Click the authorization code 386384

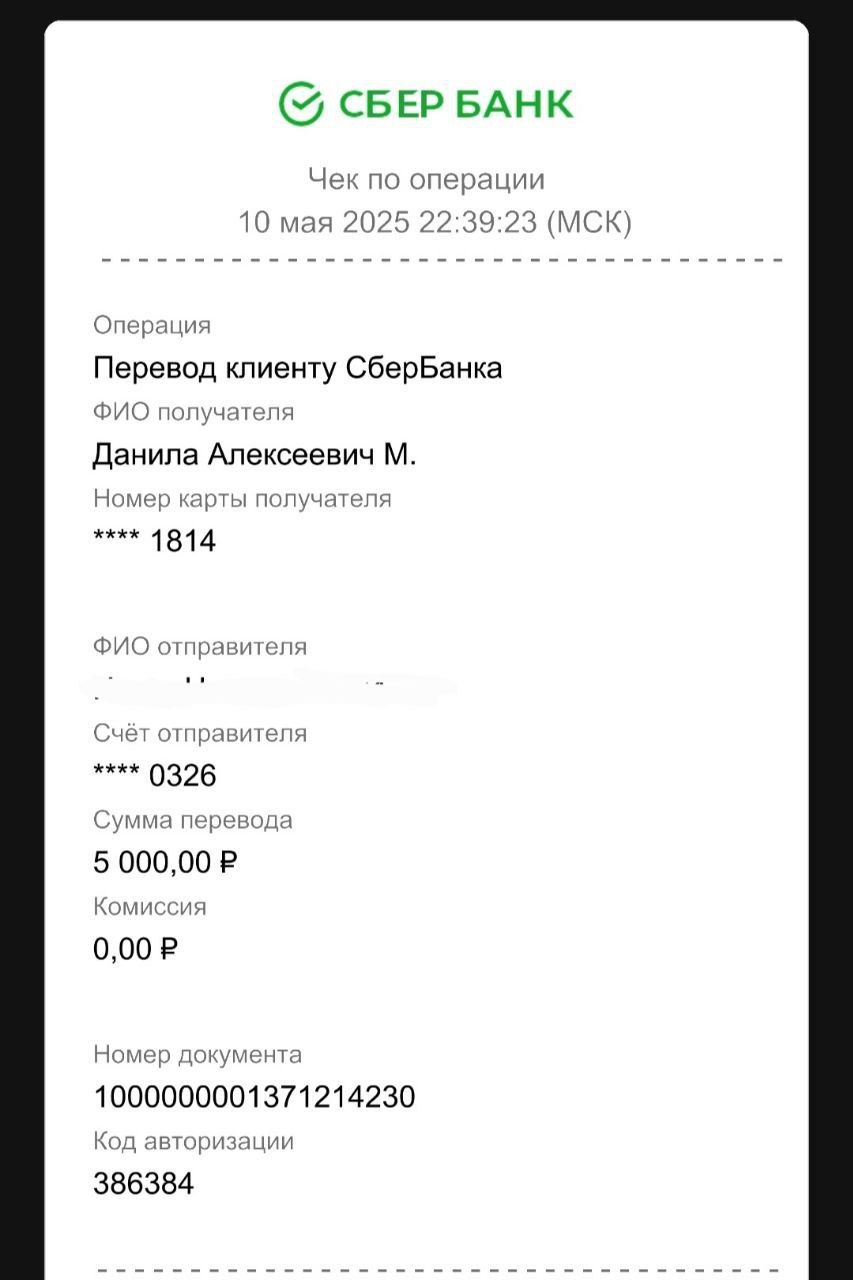tap(143, 1184)
